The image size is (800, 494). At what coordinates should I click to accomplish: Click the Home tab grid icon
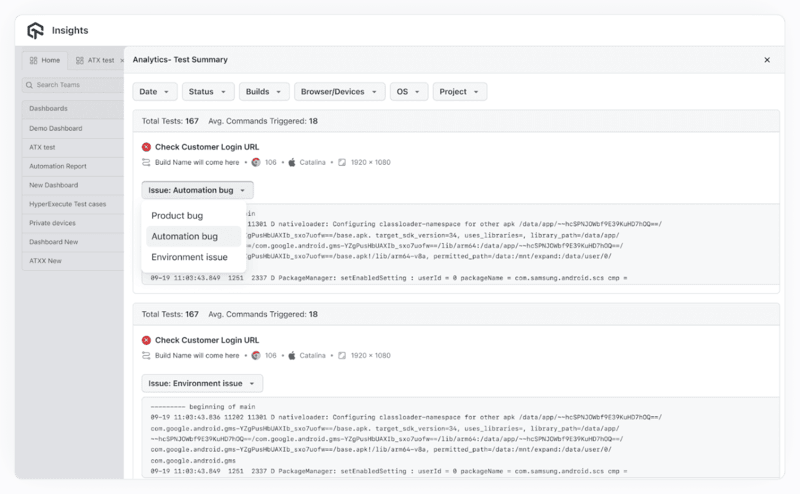(x=34, y=60)
